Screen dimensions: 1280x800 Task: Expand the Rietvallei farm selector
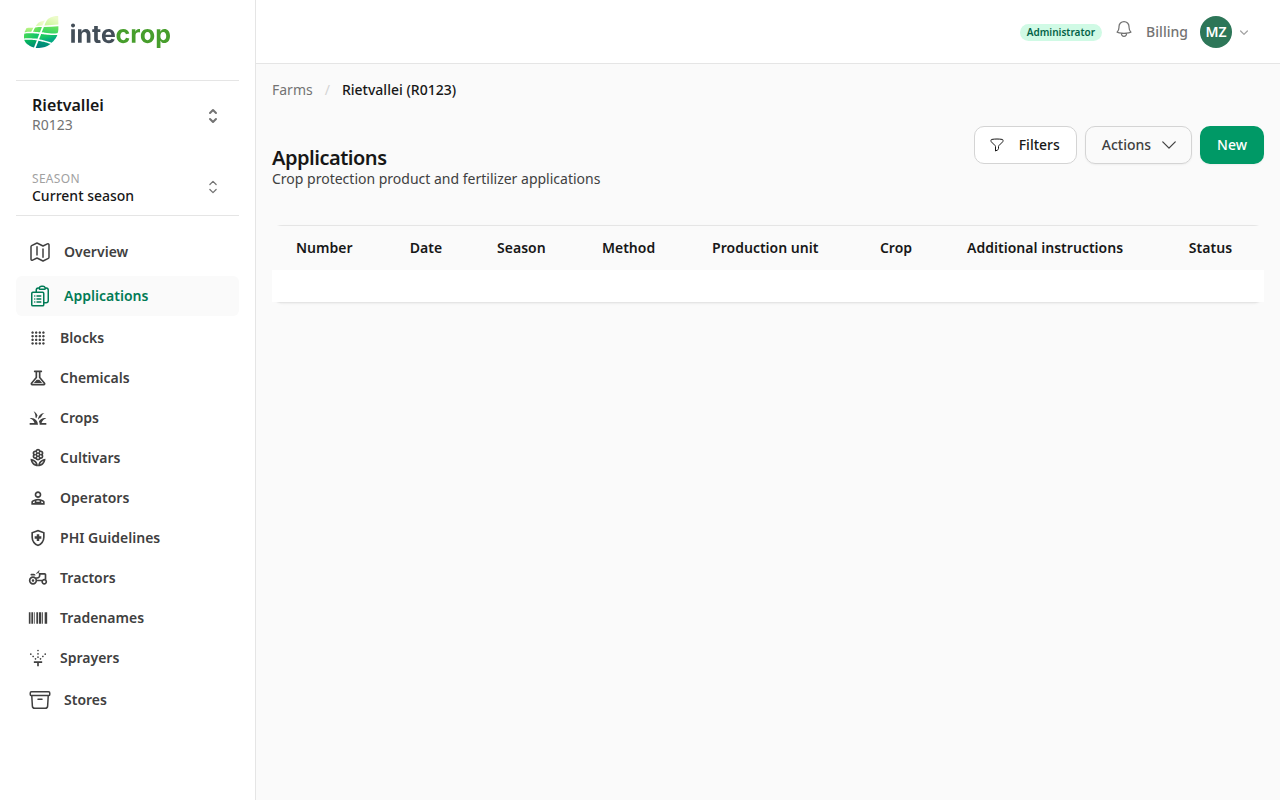(x=127, y=115)
